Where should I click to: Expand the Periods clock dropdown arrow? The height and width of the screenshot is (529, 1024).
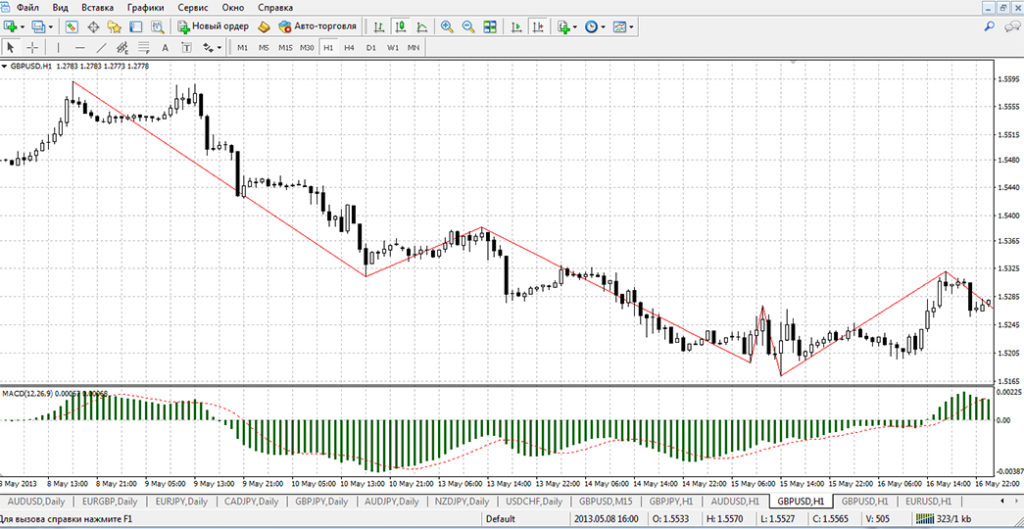(x=603, y=27)
